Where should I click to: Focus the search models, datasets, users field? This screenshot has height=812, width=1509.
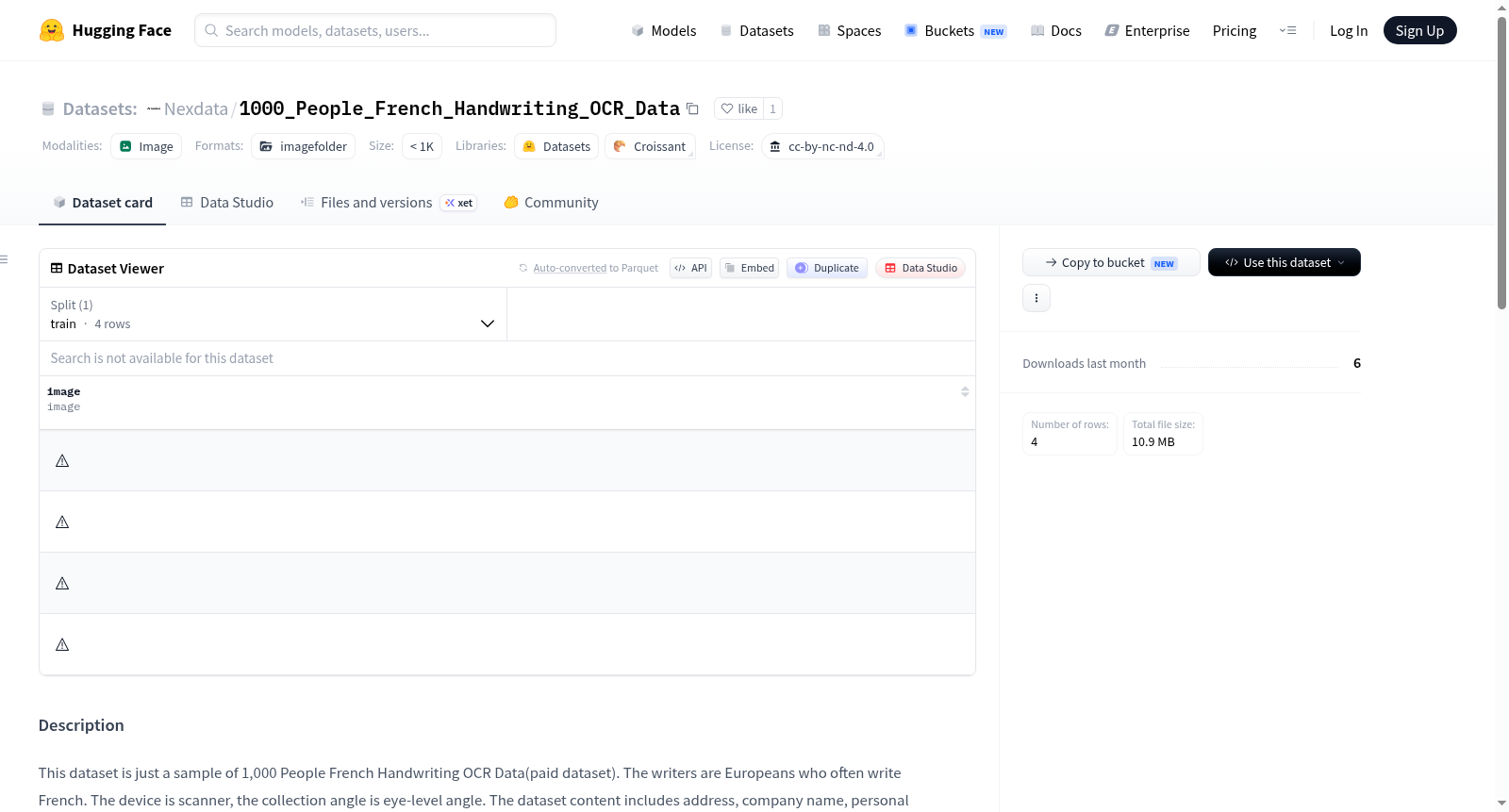[x=375, y=30]
